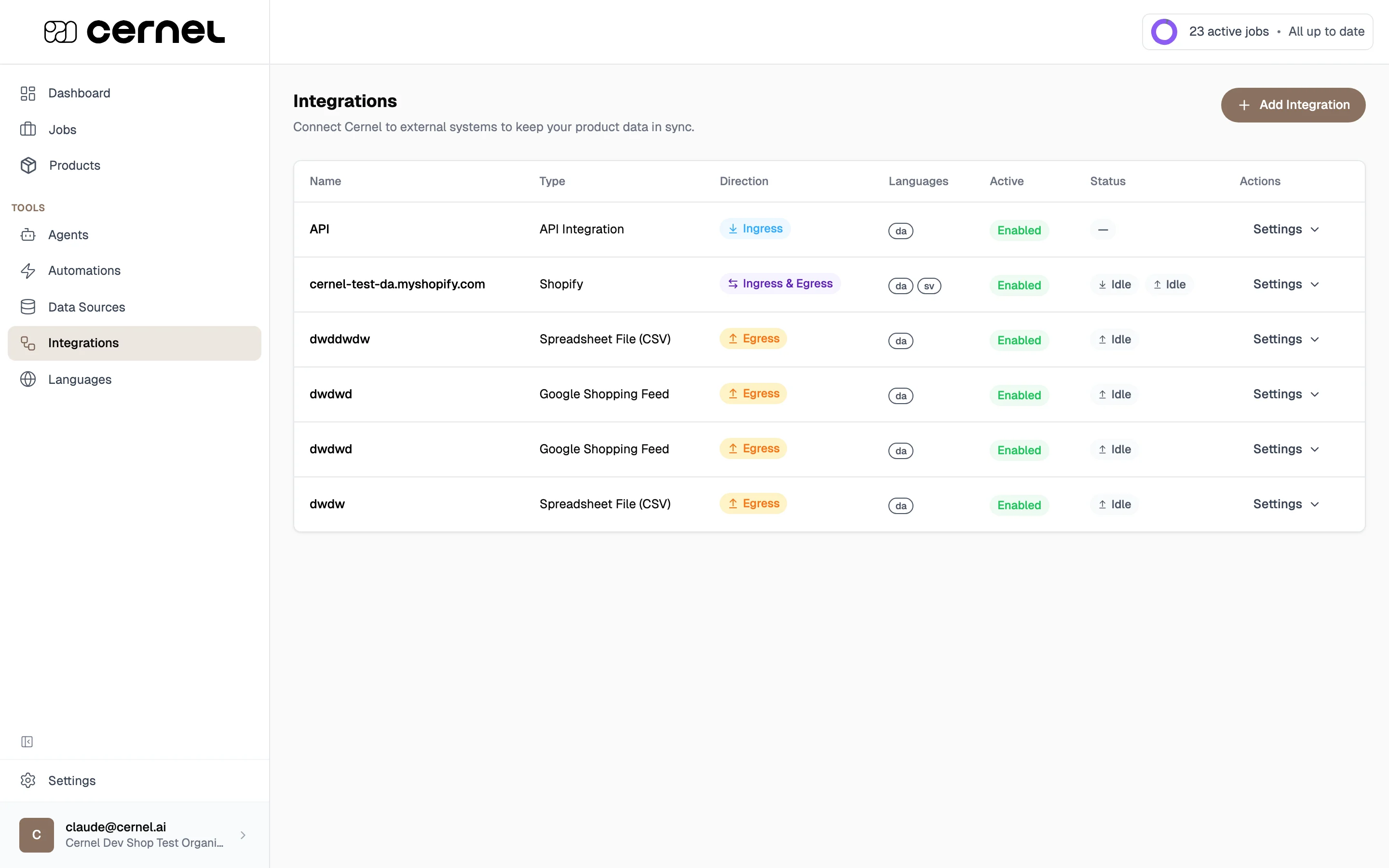Open Settings dropdown for dwdw
The width and height of the screenshot is (1389, 868).
coord(1286,504)
